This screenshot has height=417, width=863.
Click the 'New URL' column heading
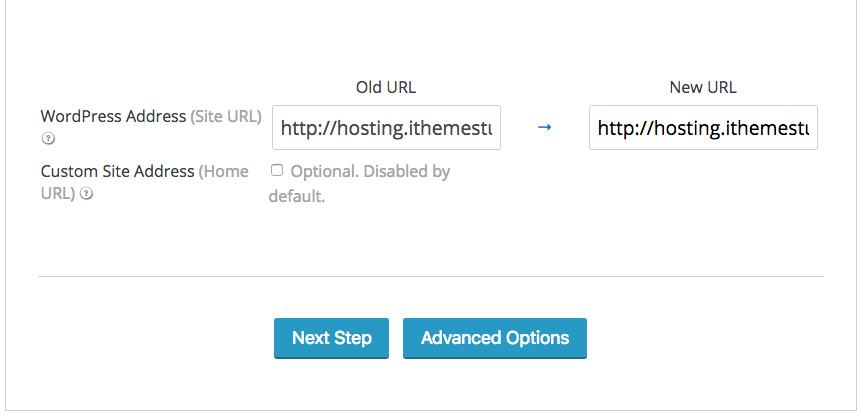[703, 87]
